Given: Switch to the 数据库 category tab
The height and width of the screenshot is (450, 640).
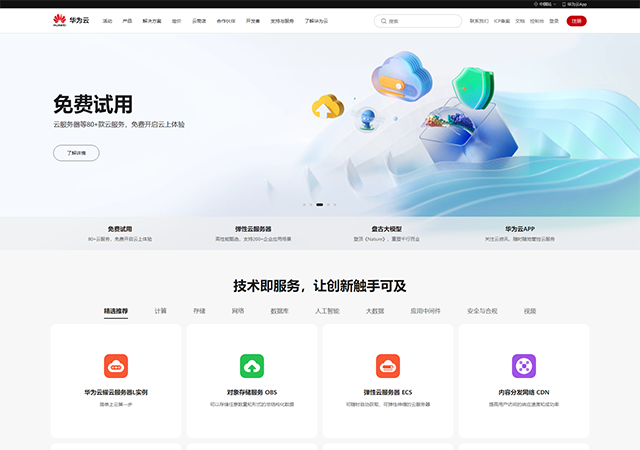Looking at the screenshot, I should (x=280, y=311).
